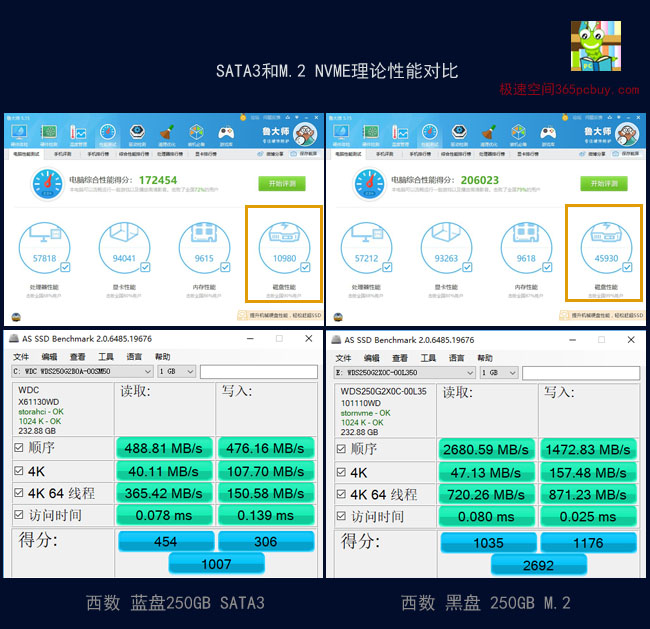Open 帮助 menu in the E: drive AS SSD window
The image size is (650, 629).
(485, 358)
